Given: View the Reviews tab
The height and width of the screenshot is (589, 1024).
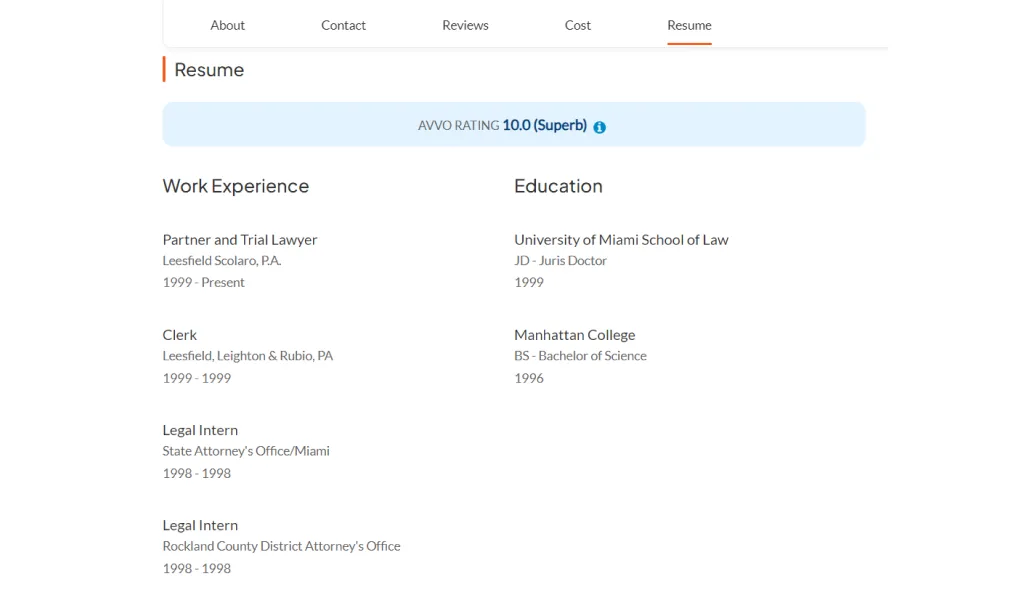Looking at the screenshot, I should pos(465,25).
